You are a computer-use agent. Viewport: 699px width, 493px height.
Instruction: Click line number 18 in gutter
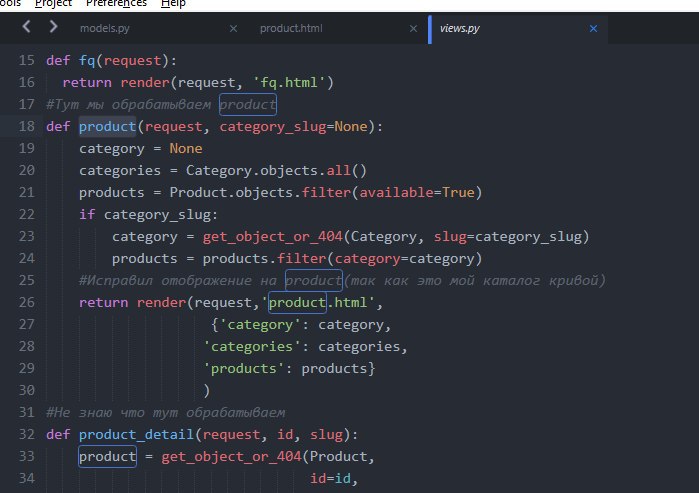tap(27, 127)
